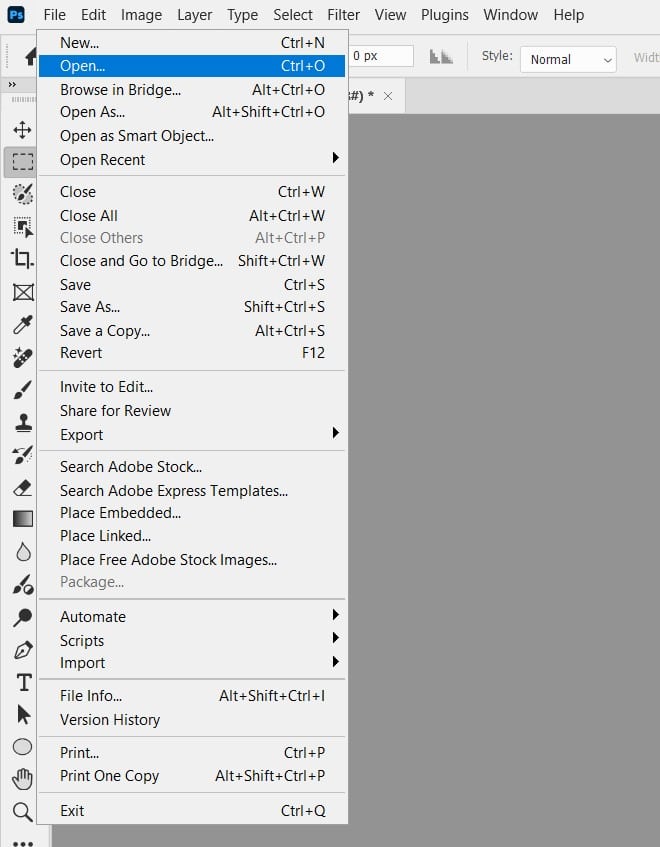Click the Photoshop Ps logo icon
Image resolution: width=660 pixels, height=847 pixels.
tap(16, 14)
